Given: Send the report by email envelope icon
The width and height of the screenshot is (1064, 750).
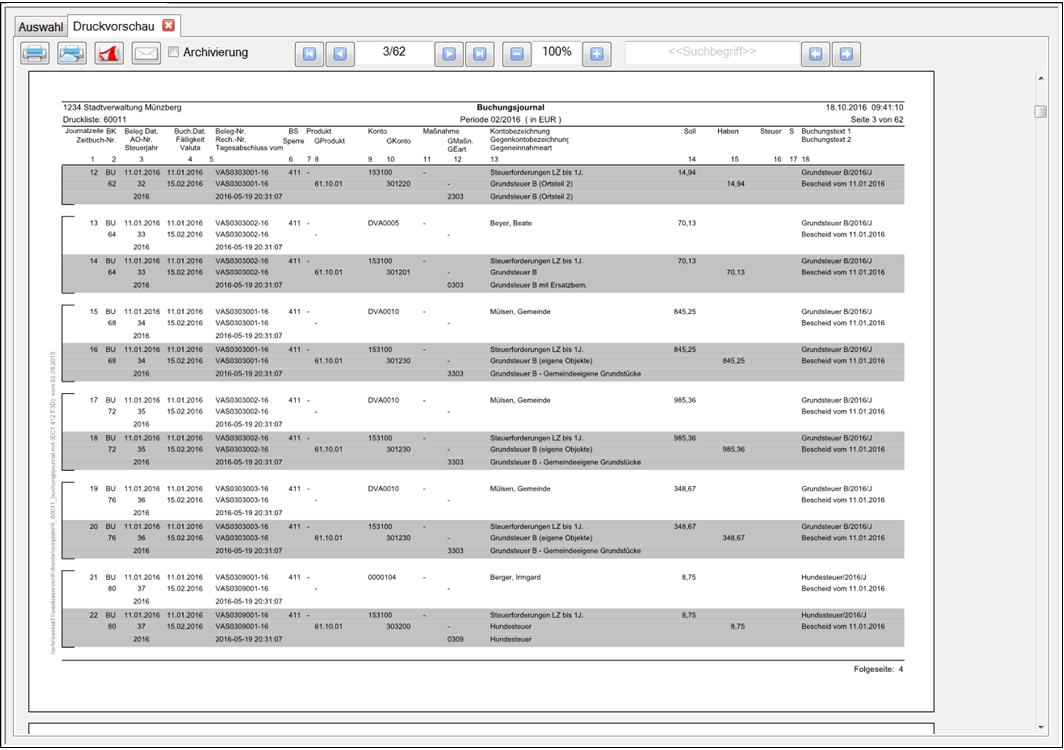Looking at the screenshot, I should (146, 54).
